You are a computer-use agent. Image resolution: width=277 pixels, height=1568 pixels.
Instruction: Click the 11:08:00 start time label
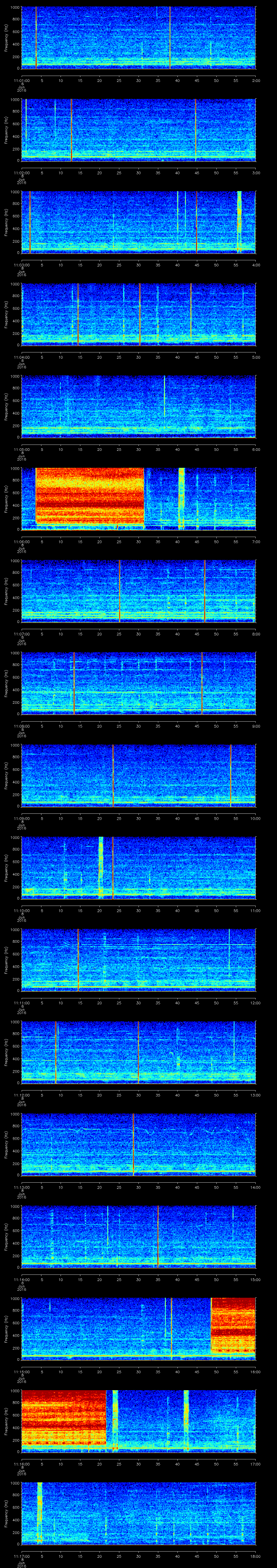click(21, 726)
